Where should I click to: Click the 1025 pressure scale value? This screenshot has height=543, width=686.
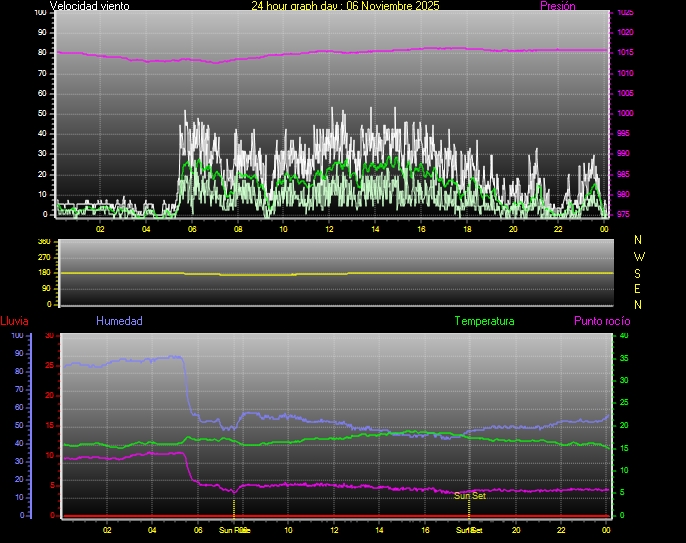tap(624, 13)
